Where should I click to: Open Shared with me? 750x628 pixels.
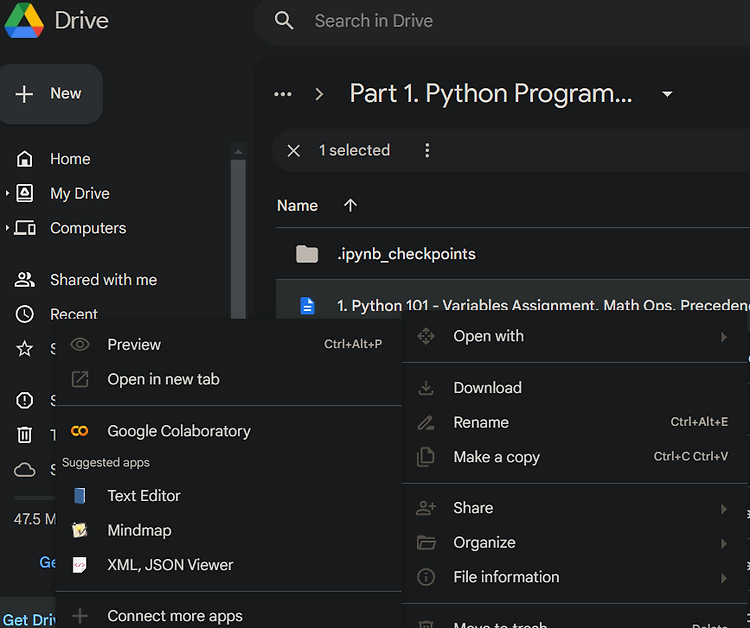103,280
